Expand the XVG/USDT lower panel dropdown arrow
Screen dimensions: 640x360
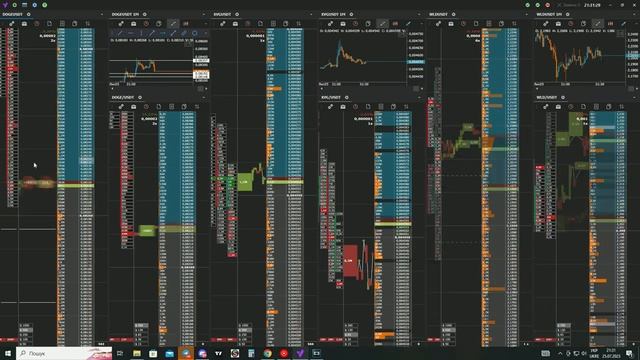pos(419,98)
